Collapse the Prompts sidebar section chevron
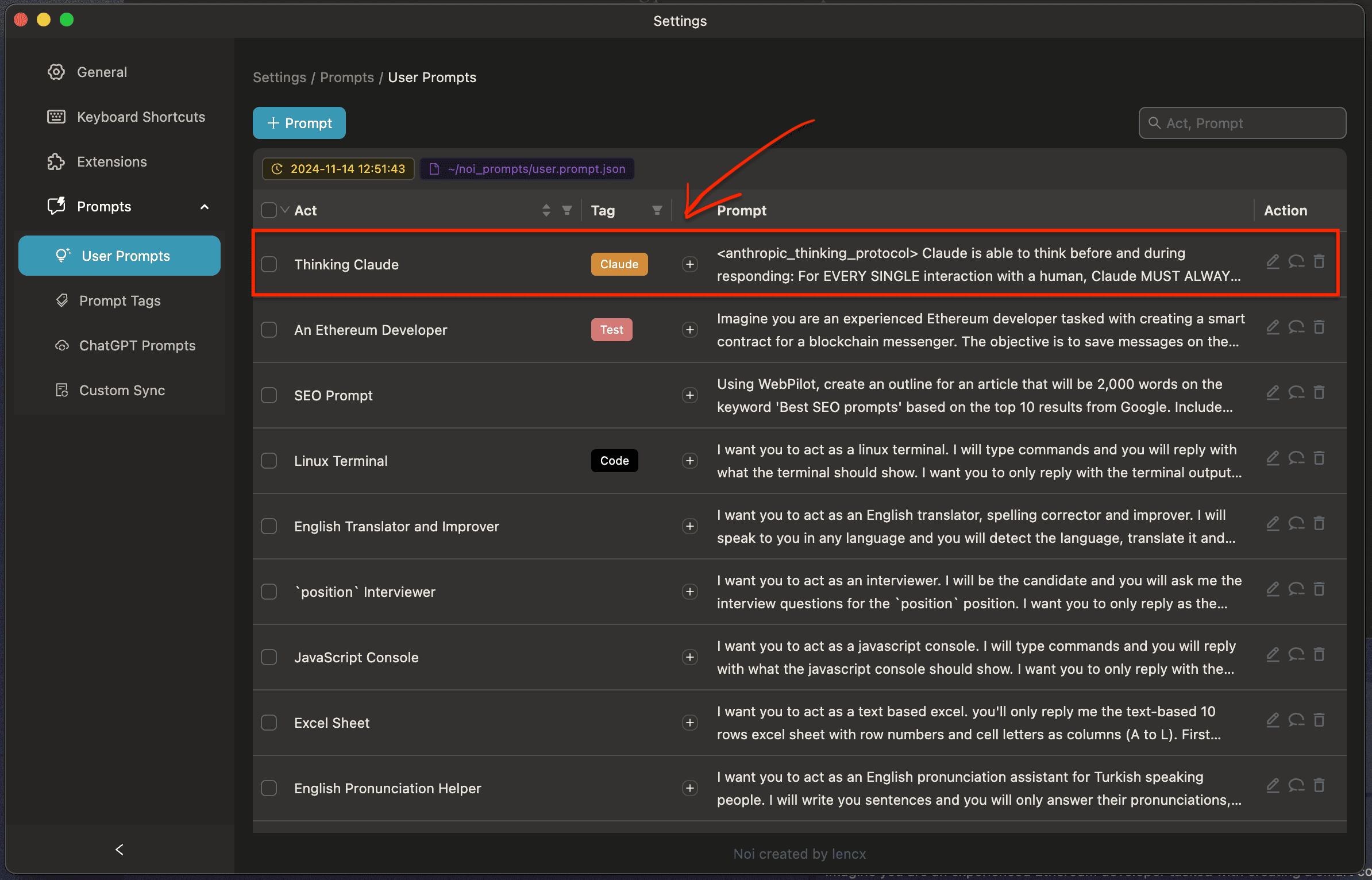 pyautogui.click(x=205, y=207)
